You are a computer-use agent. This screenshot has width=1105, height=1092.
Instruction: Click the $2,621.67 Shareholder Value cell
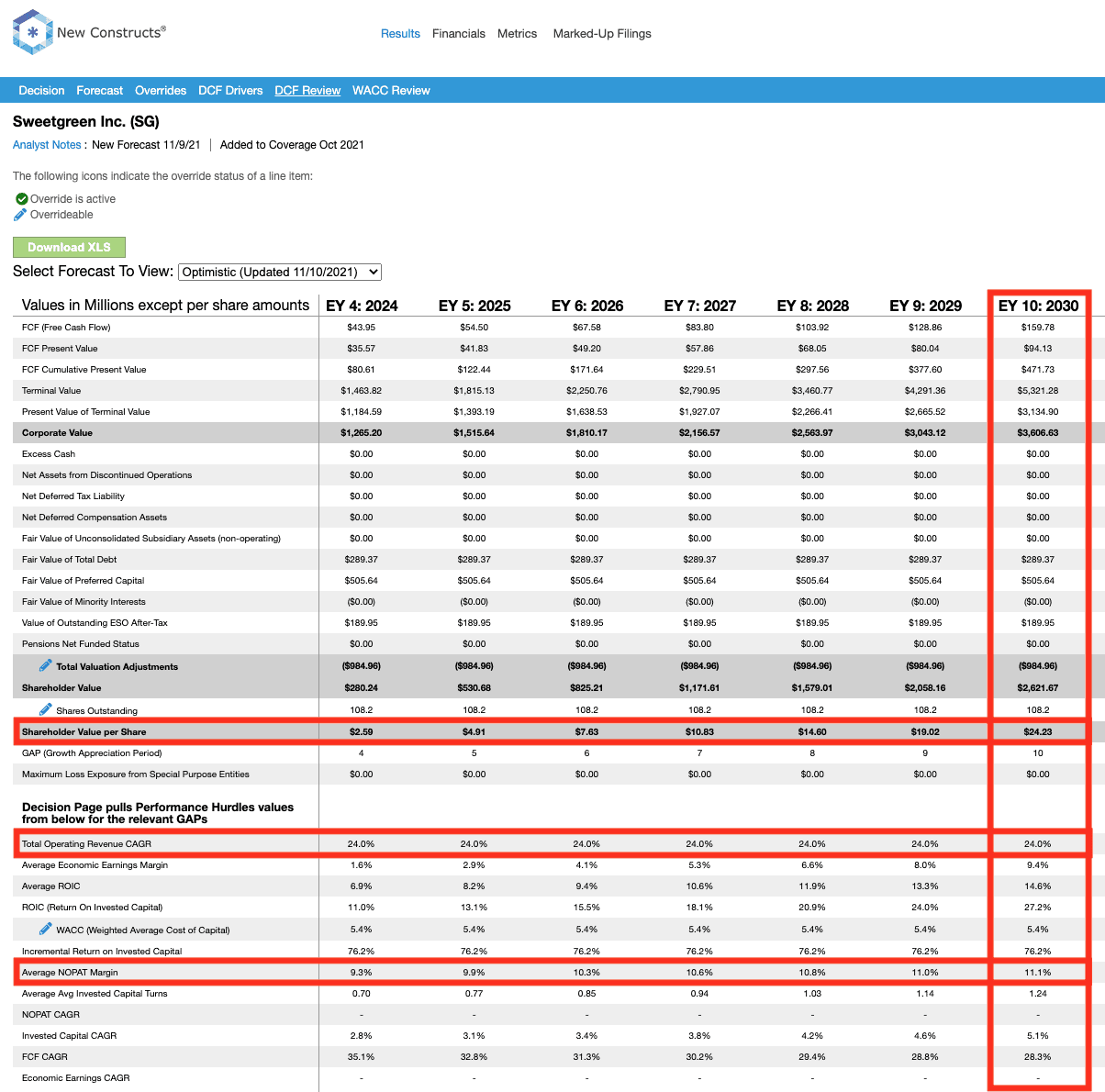click(1038, 688)
